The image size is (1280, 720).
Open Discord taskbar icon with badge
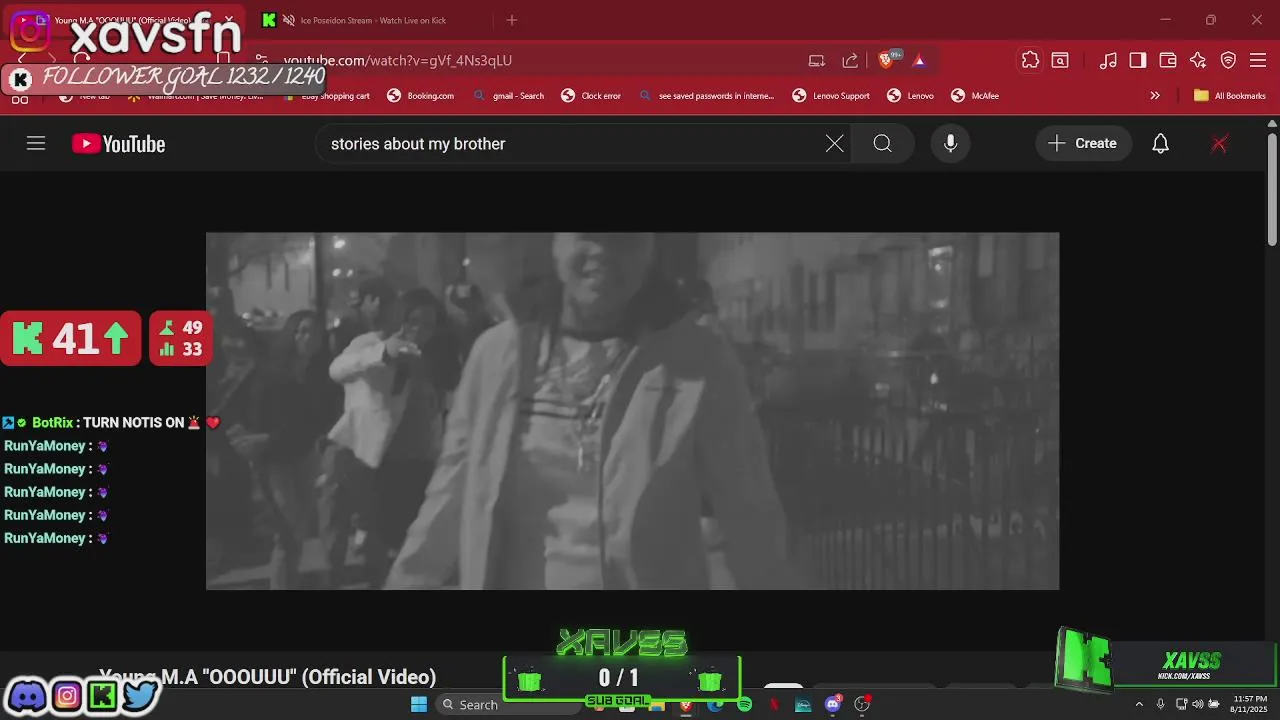click(833, 705)
